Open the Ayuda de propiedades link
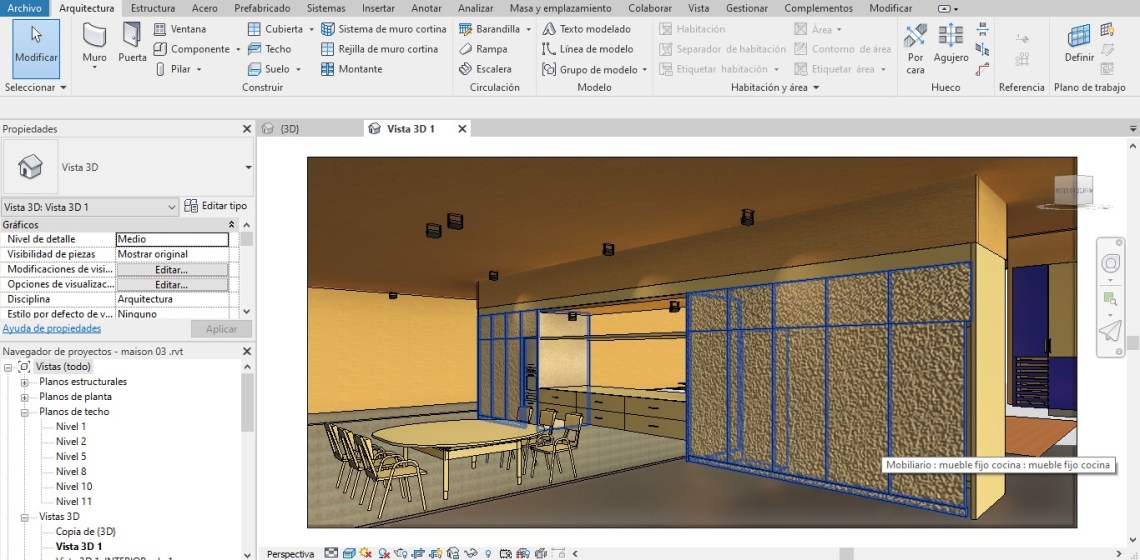 coord(51,328)
